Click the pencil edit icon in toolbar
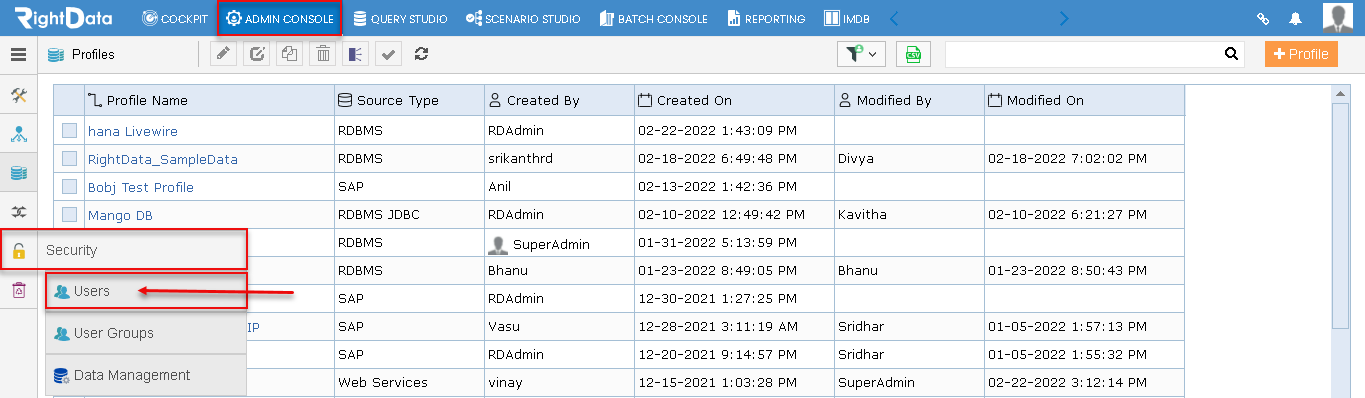This screenshot has width=1365, height=398. coord(224,55)
